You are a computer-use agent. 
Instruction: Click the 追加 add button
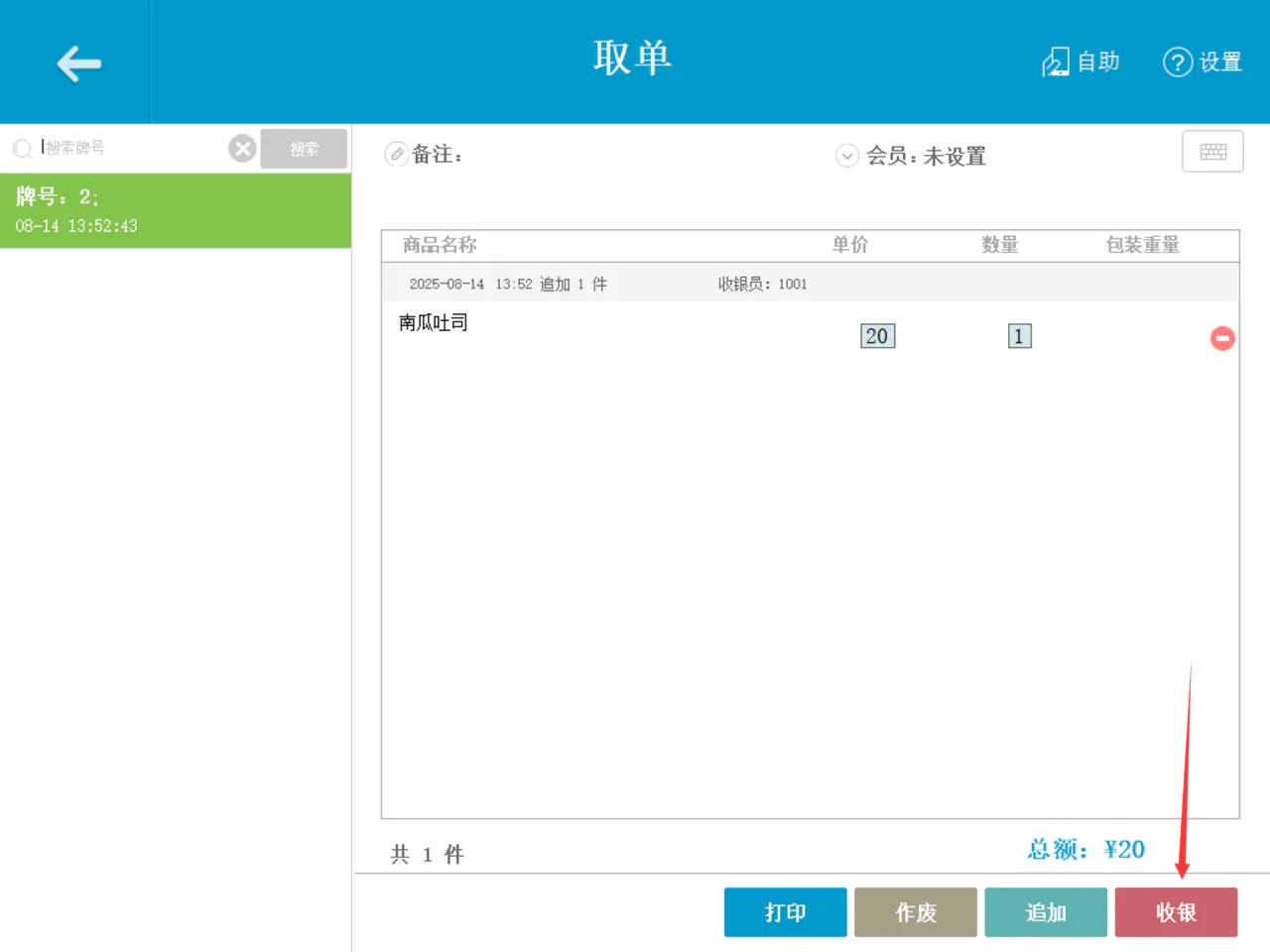(1046, 912)
